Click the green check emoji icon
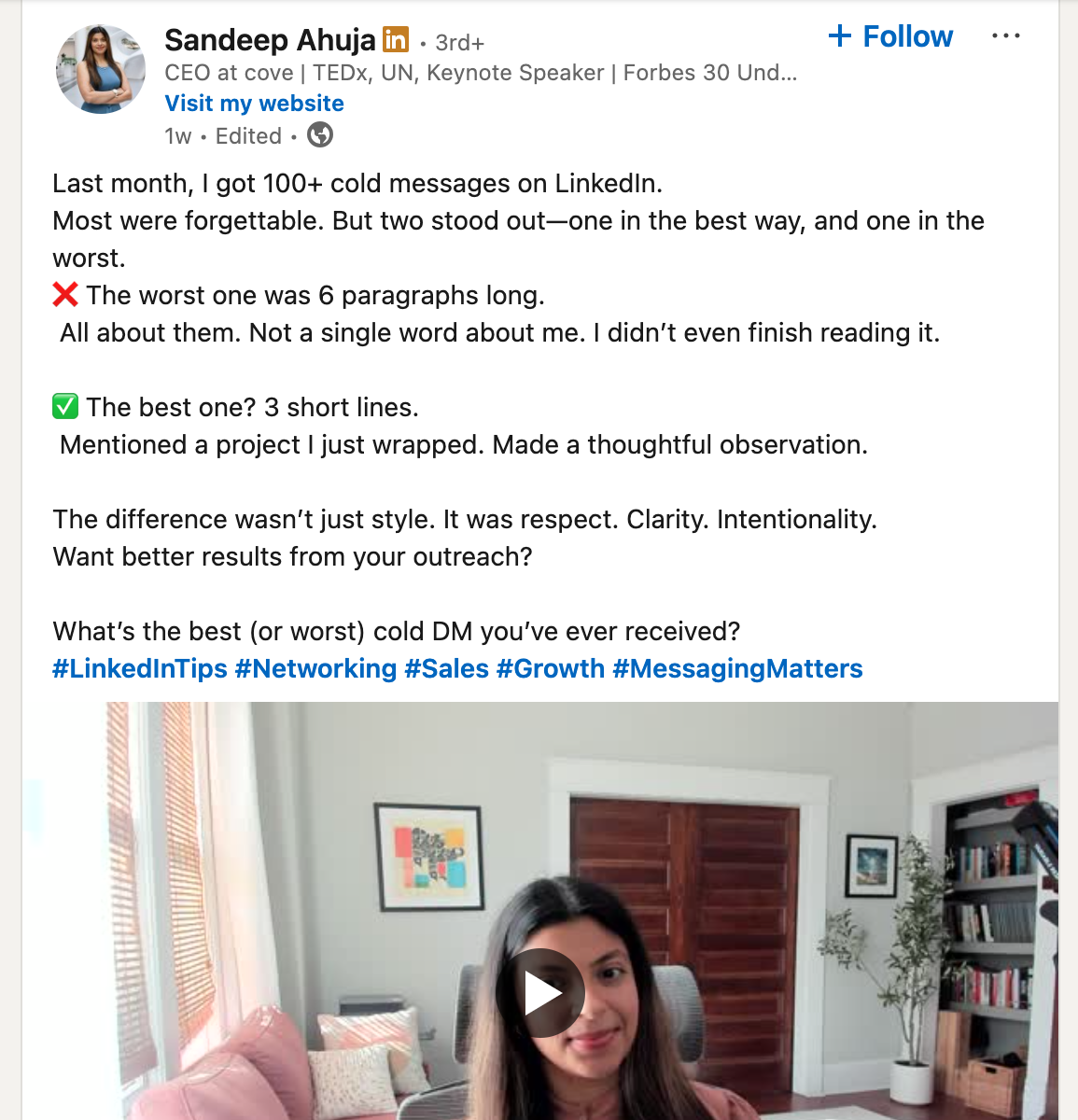 coord(63,406)
